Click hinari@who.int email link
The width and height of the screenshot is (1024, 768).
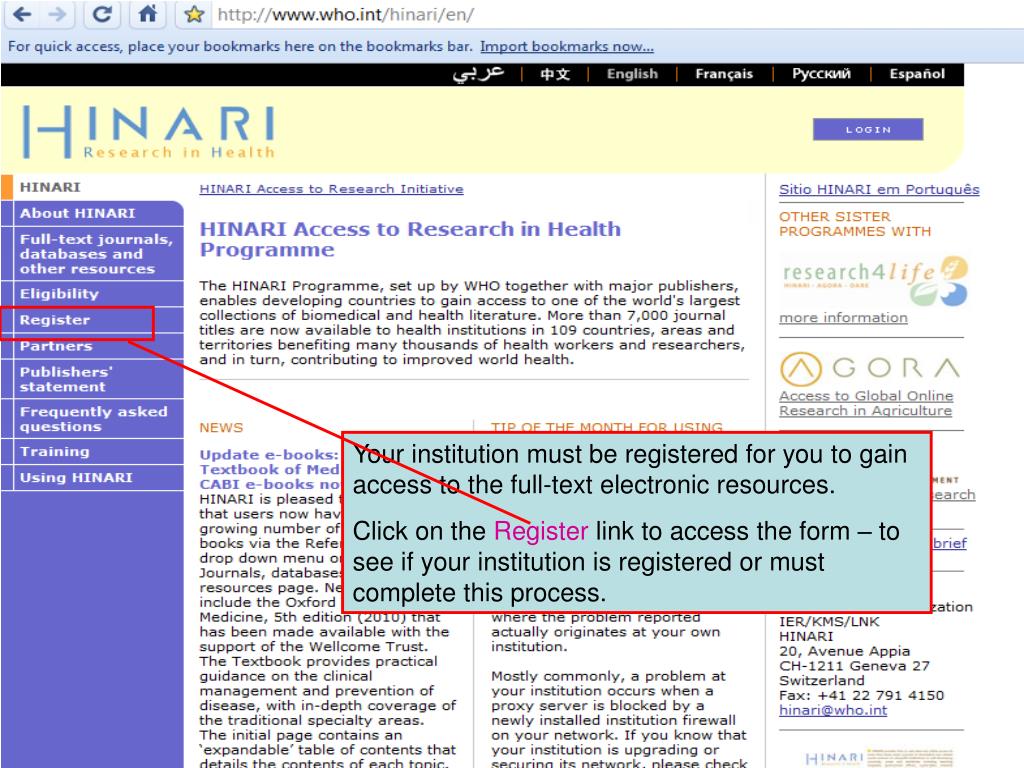(833, 710)
